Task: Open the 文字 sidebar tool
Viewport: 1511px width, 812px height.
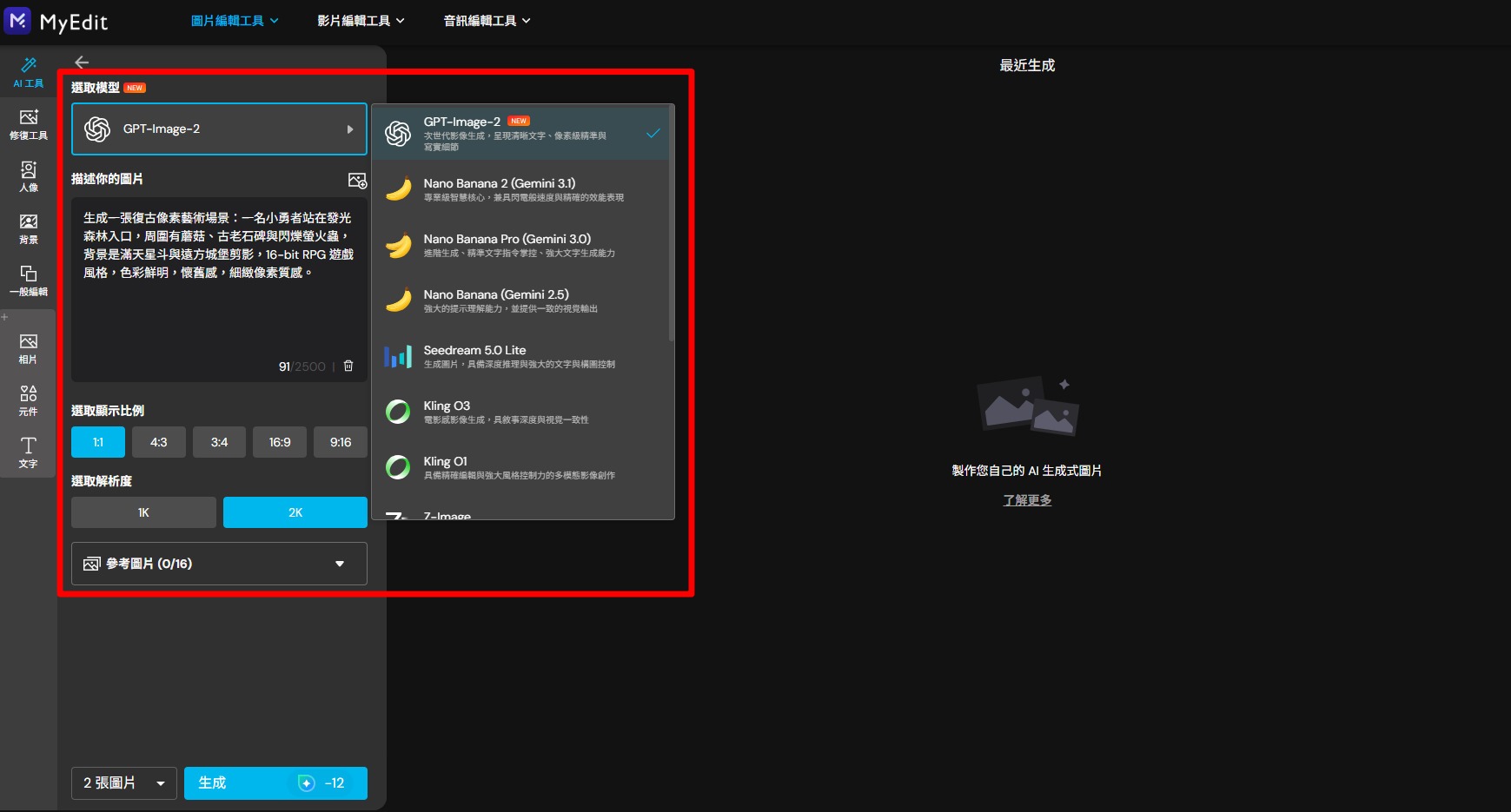Action: pos(29,453)
